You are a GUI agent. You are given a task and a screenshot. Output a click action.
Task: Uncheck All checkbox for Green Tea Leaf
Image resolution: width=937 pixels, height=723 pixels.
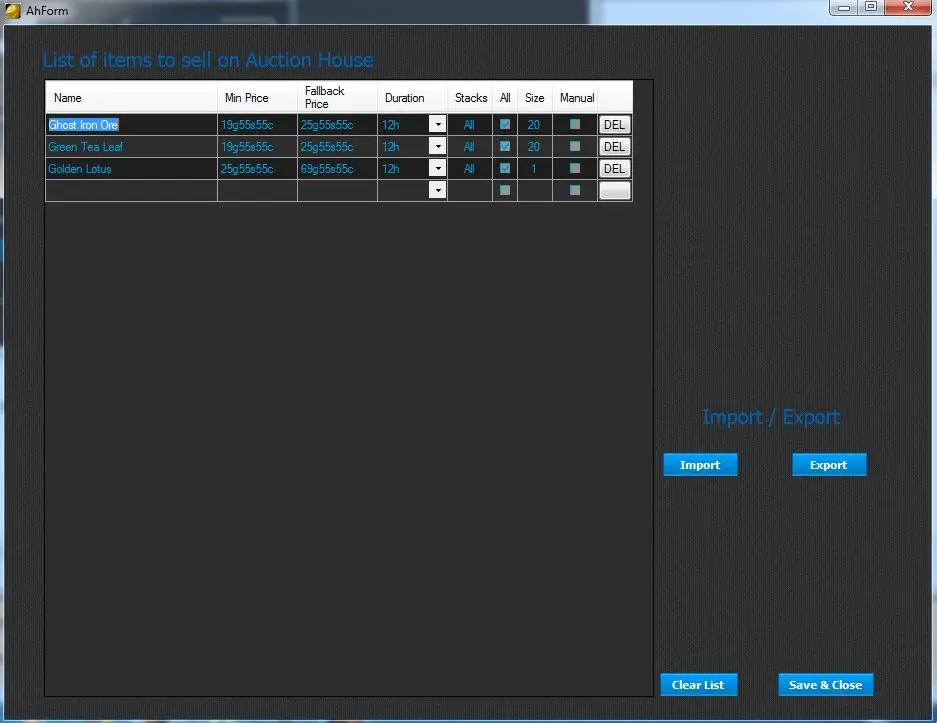point(505,147)
